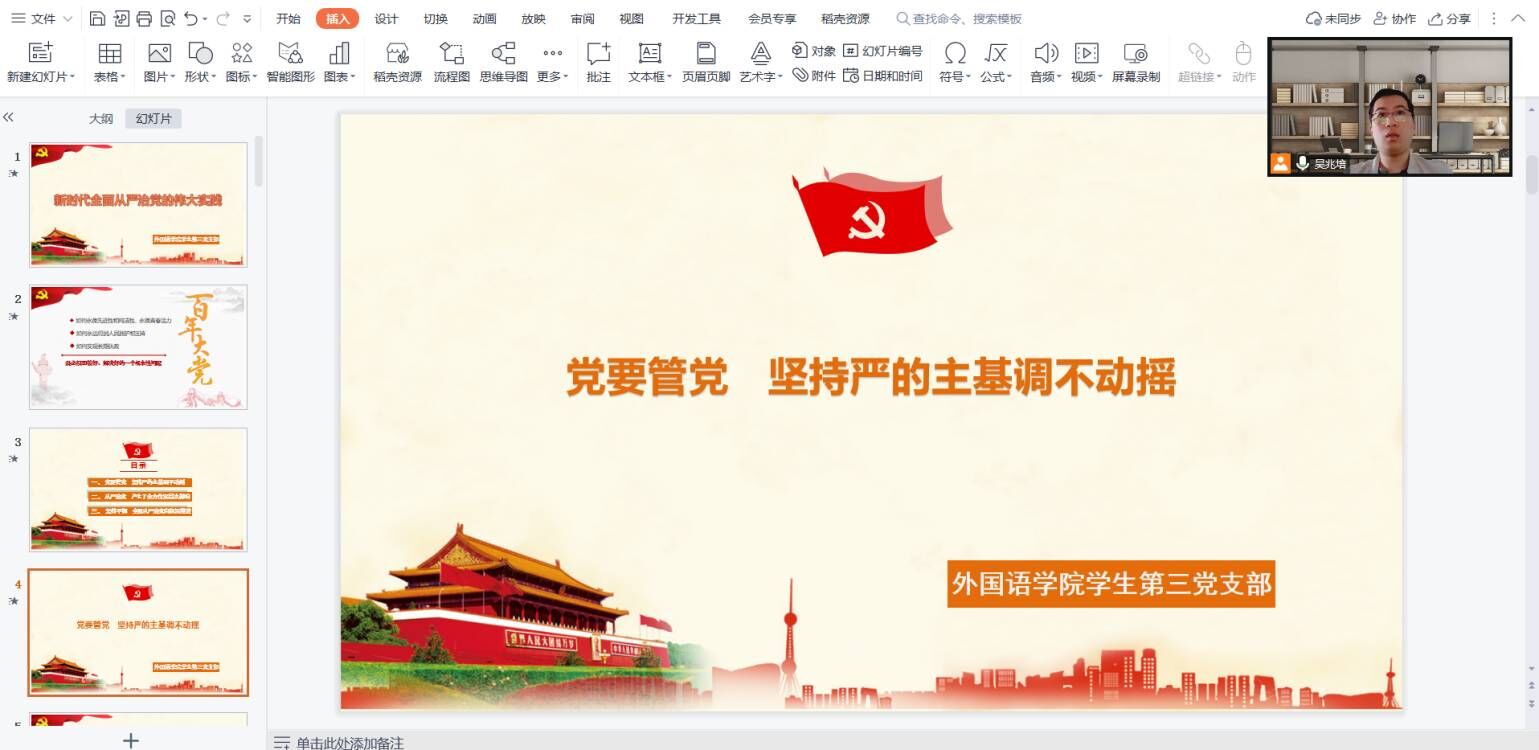
Task: Switch to the outline (大纲) view
Action: coord(101,119)
